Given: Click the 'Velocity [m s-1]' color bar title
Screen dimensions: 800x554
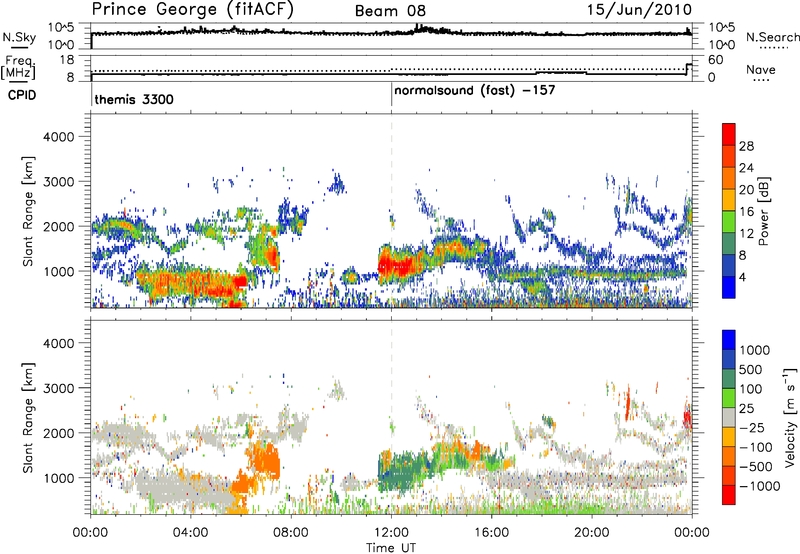Looking at the screenshot, I should pos(790,417).
